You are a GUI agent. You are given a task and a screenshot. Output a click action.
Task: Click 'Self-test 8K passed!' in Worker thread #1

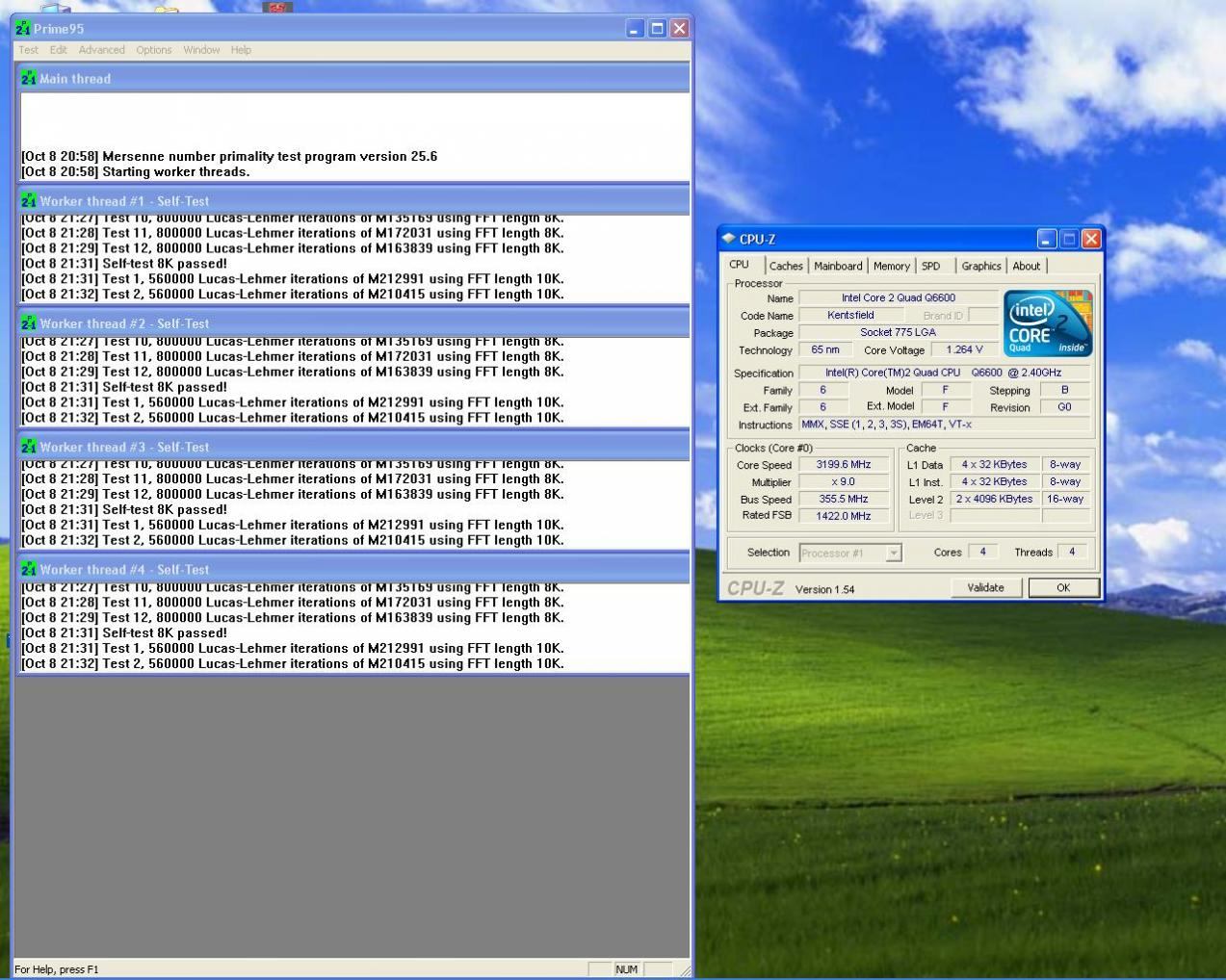[165, 264]
